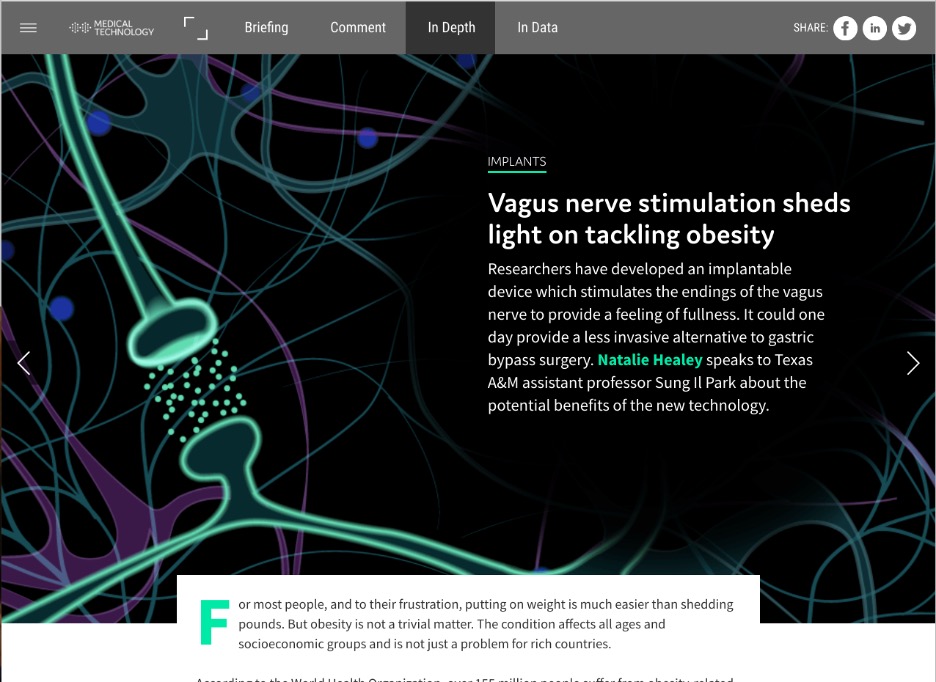Click the SHARE: label
The height and width of the screenshot is (682, 936).
(810, 27)
